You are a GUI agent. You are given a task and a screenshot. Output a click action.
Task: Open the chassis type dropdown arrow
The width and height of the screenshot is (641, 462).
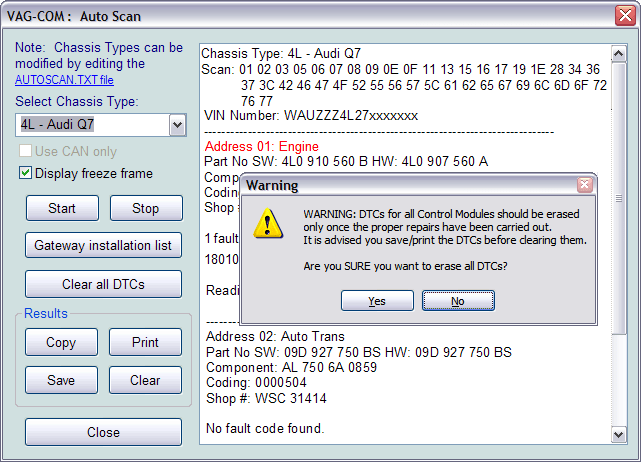point(177,125)
